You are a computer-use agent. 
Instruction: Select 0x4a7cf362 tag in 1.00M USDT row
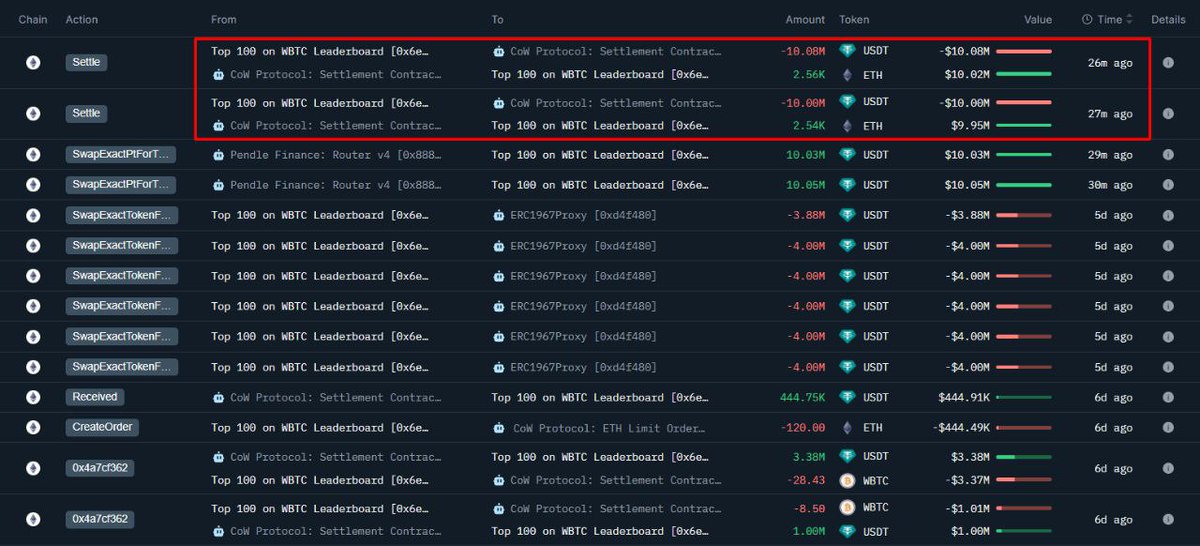(102, 519)
